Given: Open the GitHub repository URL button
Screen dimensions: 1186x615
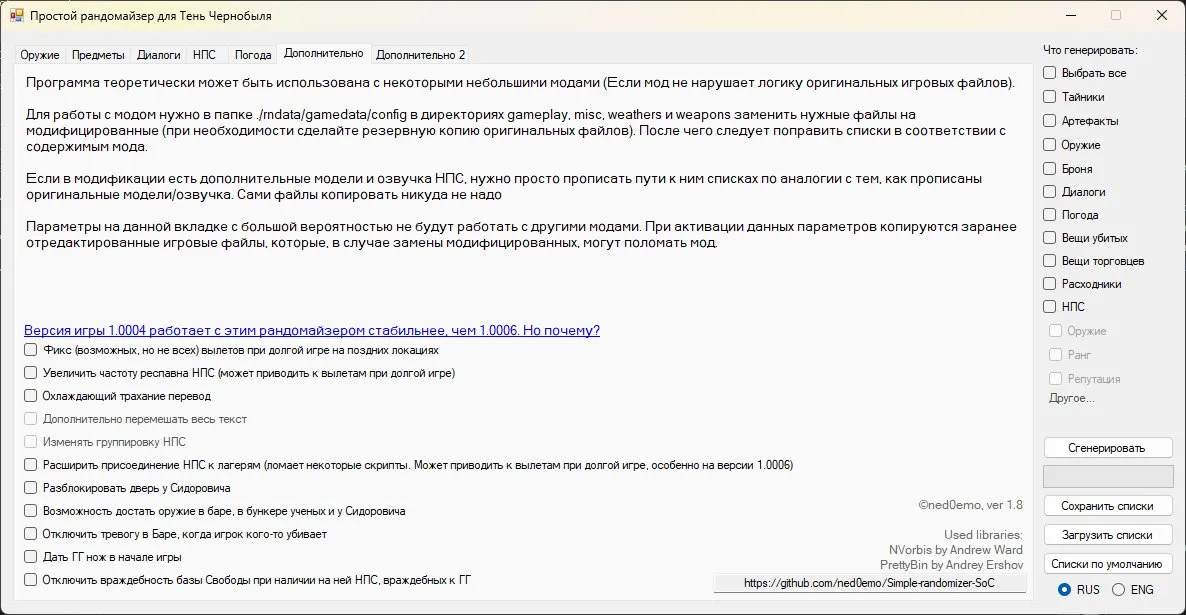Looking at the screenshot, I should coord(870,582).
